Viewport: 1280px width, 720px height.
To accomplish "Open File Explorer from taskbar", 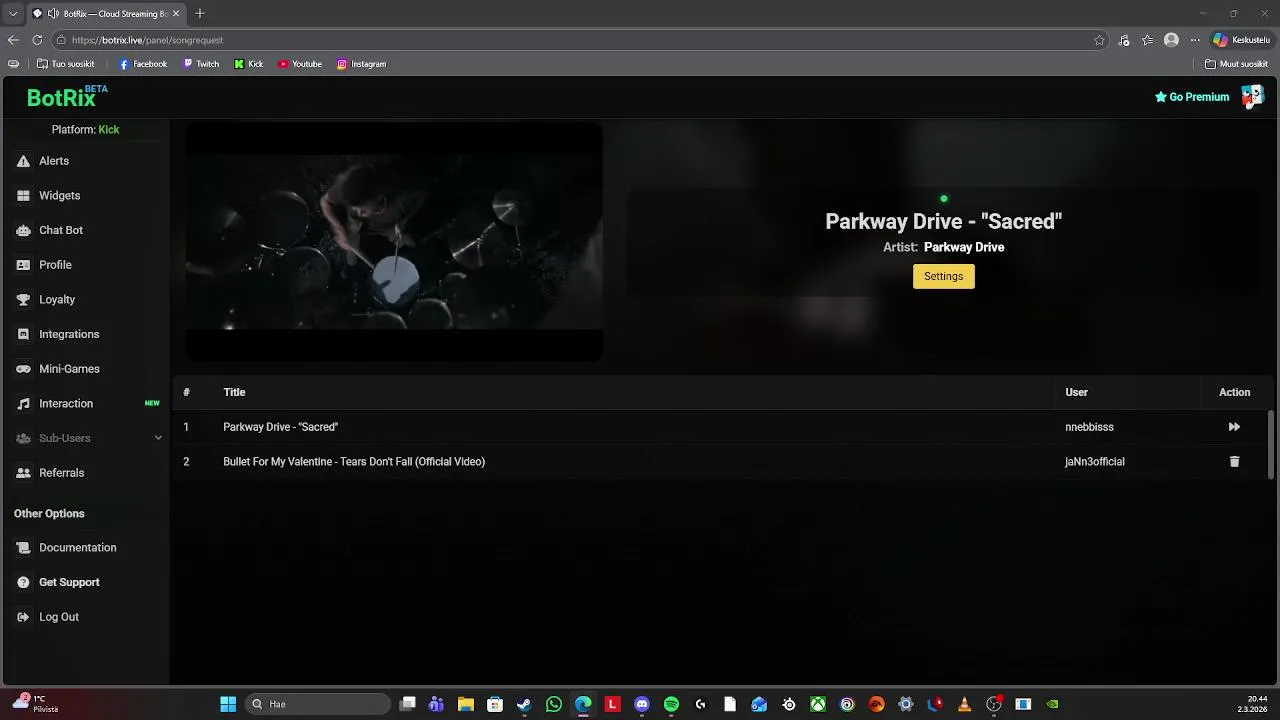I will pos(465,704).
